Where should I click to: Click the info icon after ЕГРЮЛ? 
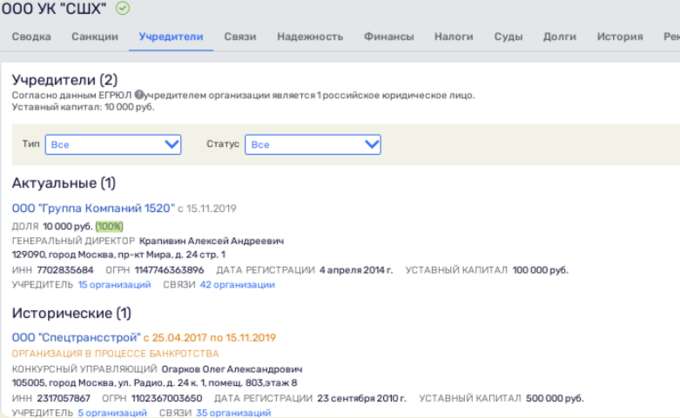point(139,95)
